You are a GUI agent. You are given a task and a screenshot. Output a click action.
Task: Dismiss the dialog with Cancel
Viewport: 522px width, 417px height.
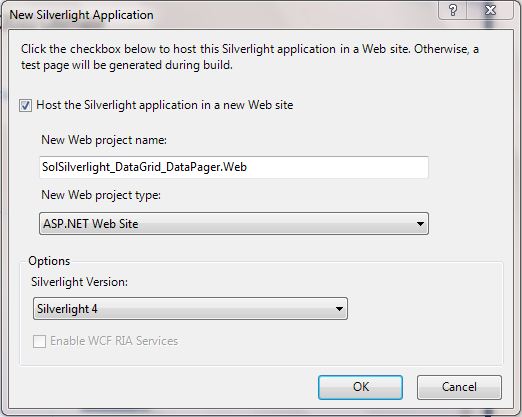(x=459, y=387)
